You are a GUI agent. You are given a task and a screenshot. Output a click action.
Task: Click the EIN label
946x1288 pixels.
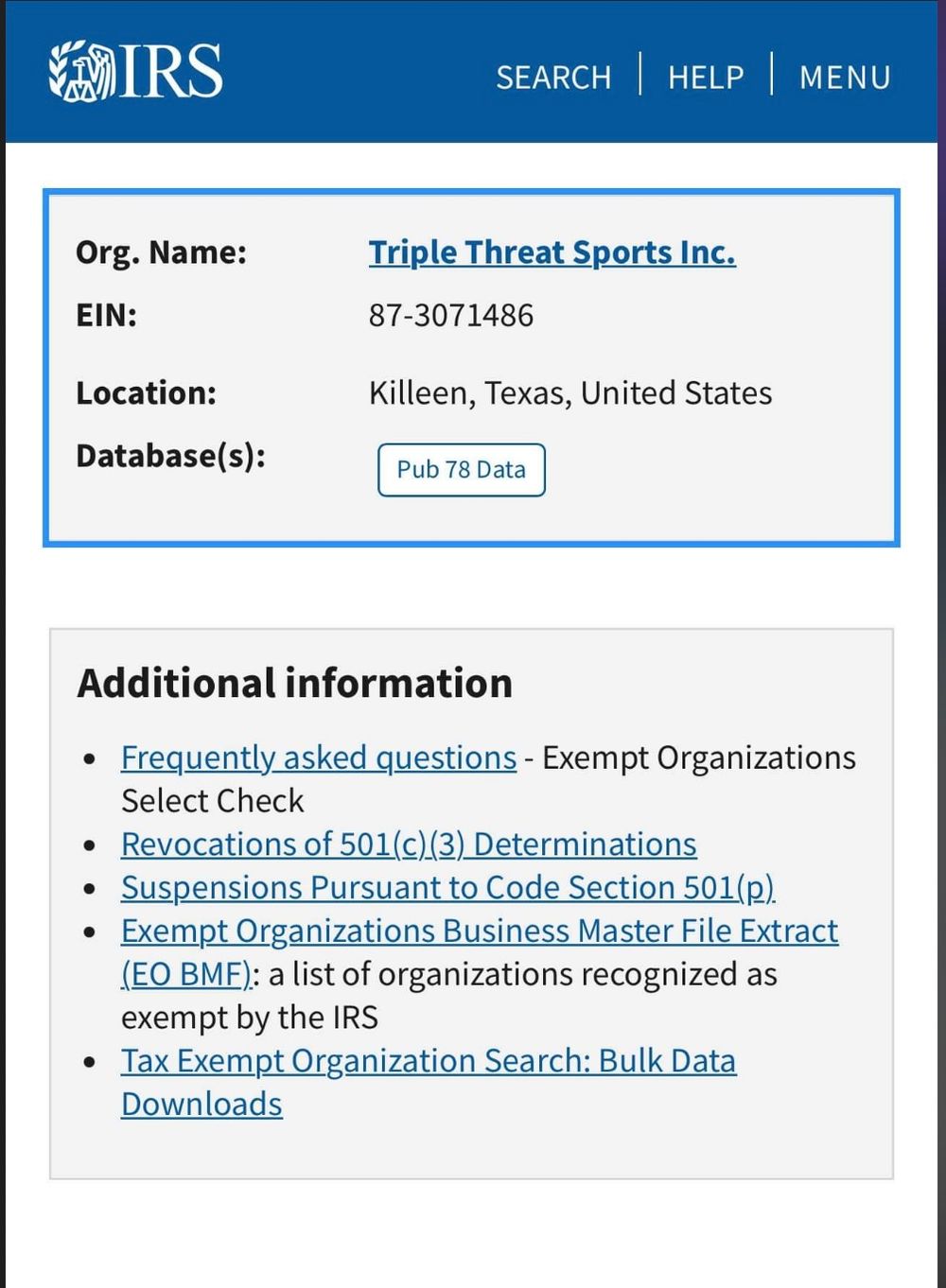click(106, 315)
